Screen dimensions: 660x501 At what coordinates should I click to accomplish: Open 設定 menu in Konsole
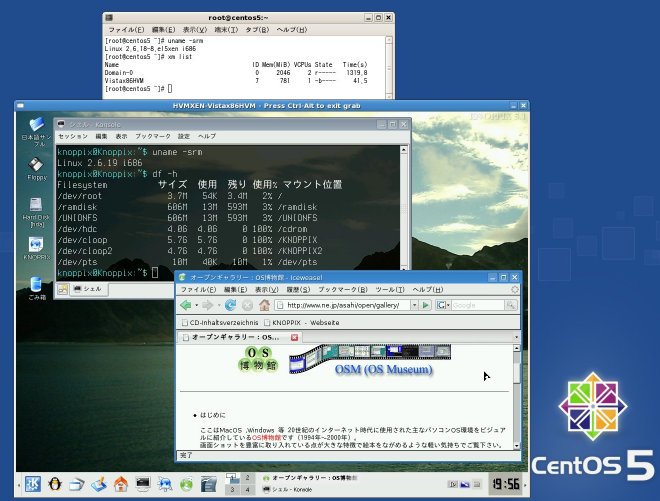(x=184, y=136)
